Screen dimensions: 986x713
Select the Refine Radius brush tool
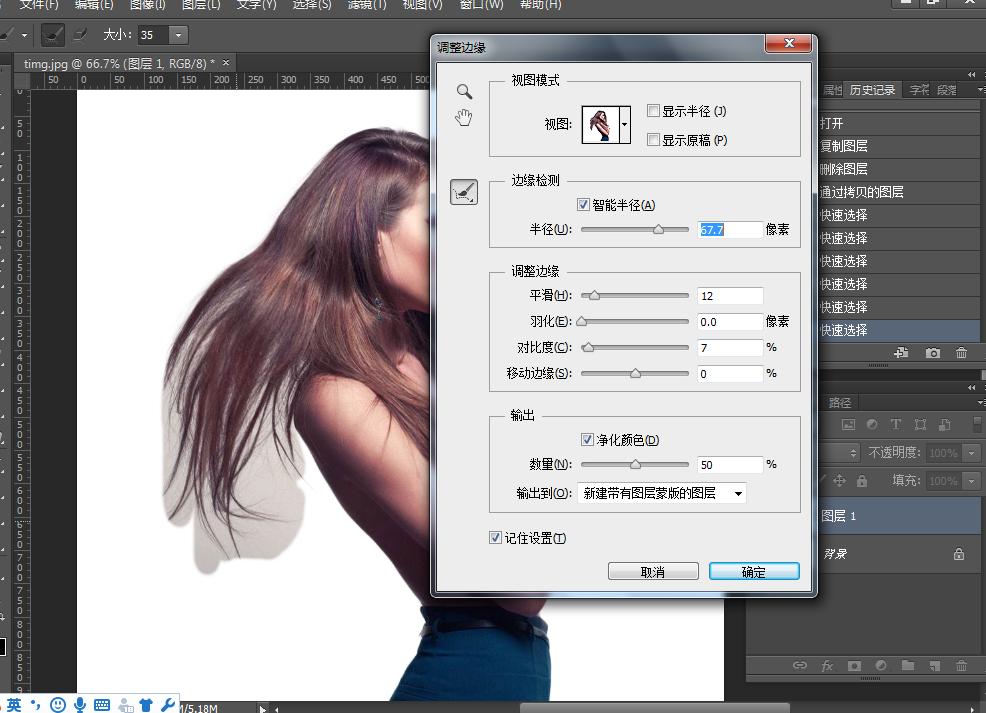(464, 192)
